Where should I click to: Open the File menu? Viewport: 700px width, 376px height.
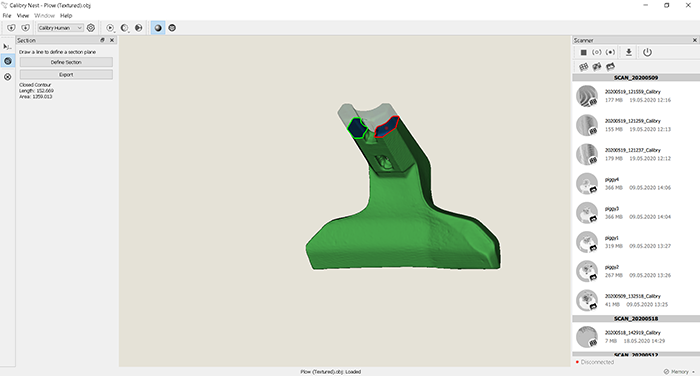pos(7,16)
